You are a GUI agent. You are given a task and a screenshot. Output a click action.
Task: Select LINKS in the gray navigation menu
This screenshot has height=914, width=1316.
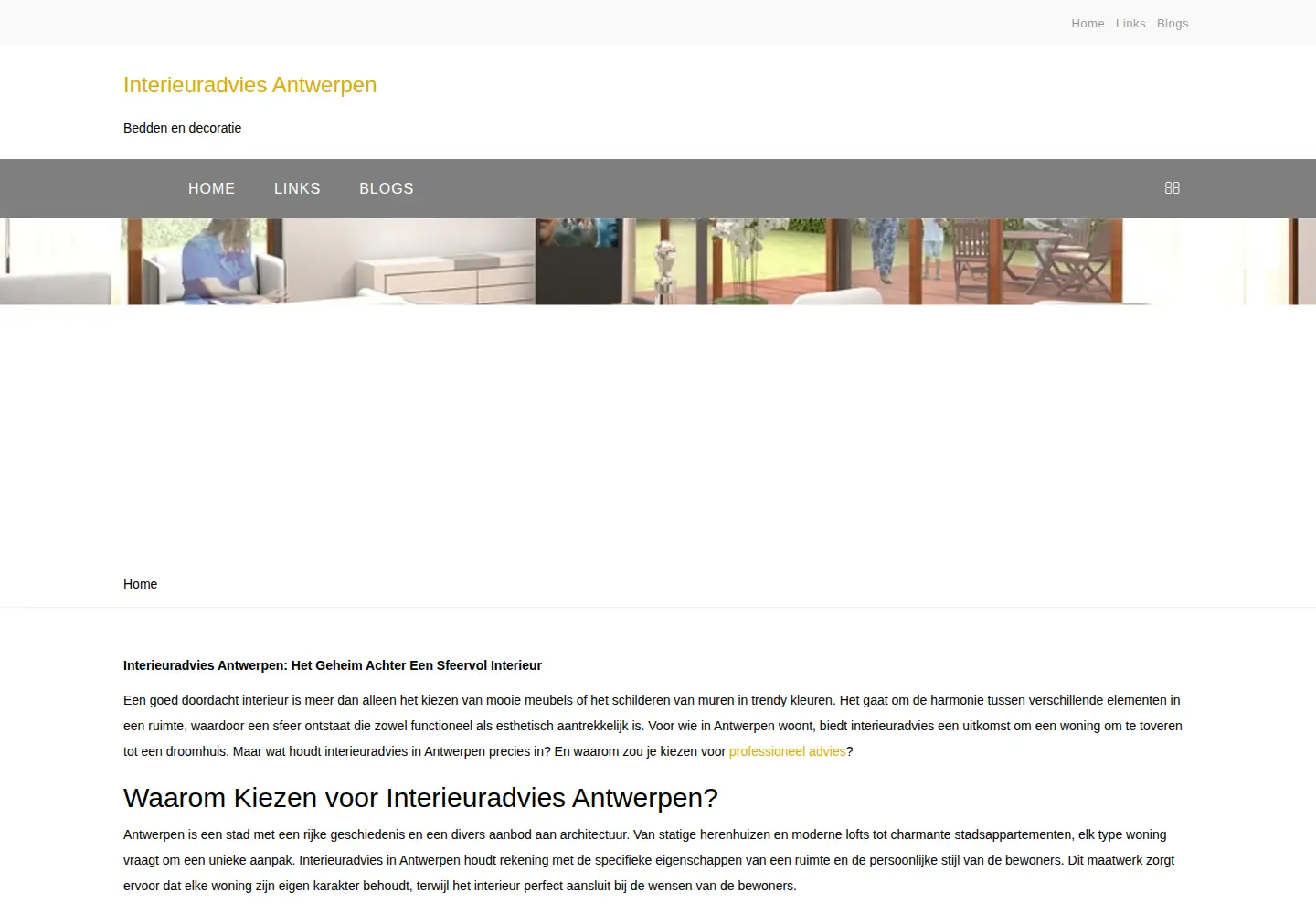click(x=297, y=188)
